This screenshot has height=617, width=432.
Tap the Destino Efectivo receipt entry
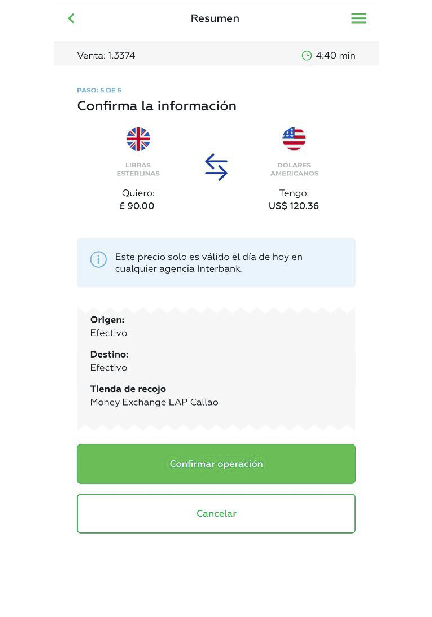(x=109, y=361)
